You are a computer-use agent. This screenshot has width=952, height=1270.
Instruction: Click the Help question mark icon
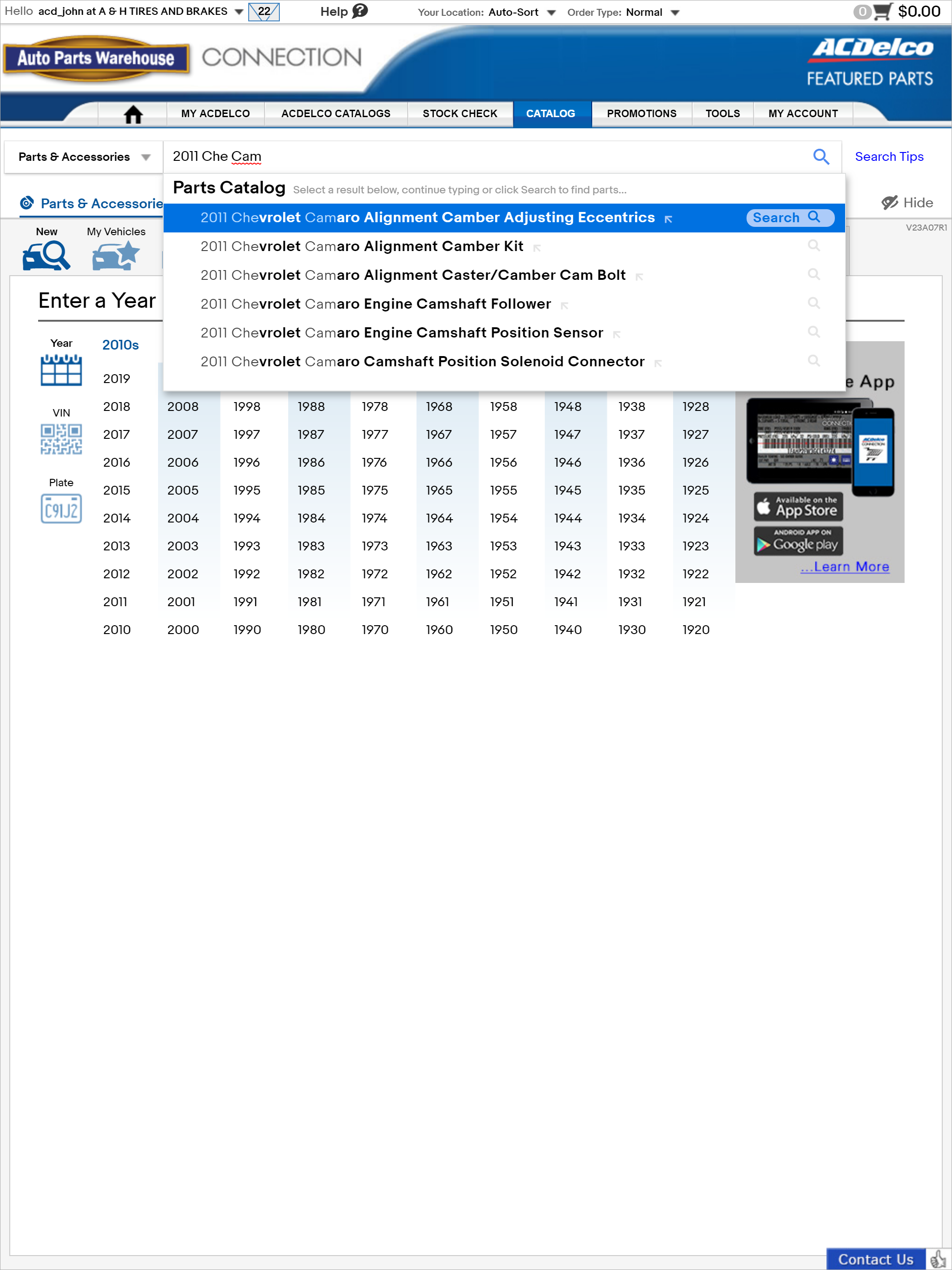pos(360,11)
